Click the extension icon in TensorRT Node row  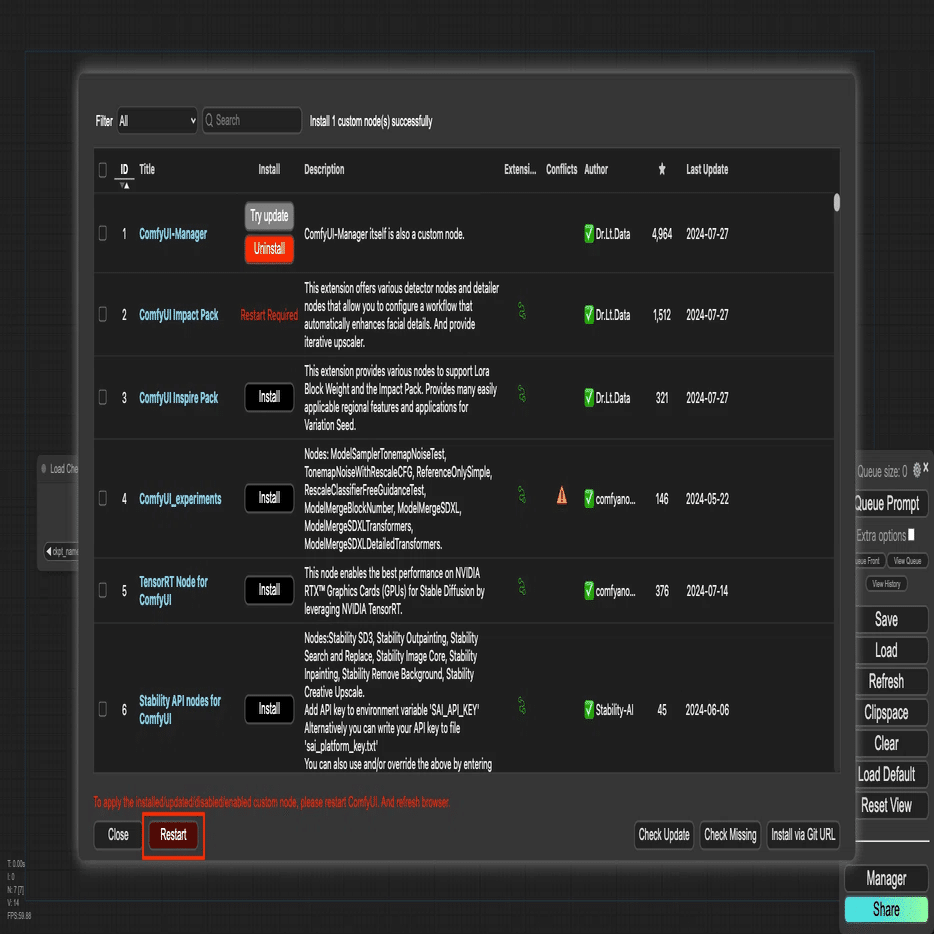521,587
